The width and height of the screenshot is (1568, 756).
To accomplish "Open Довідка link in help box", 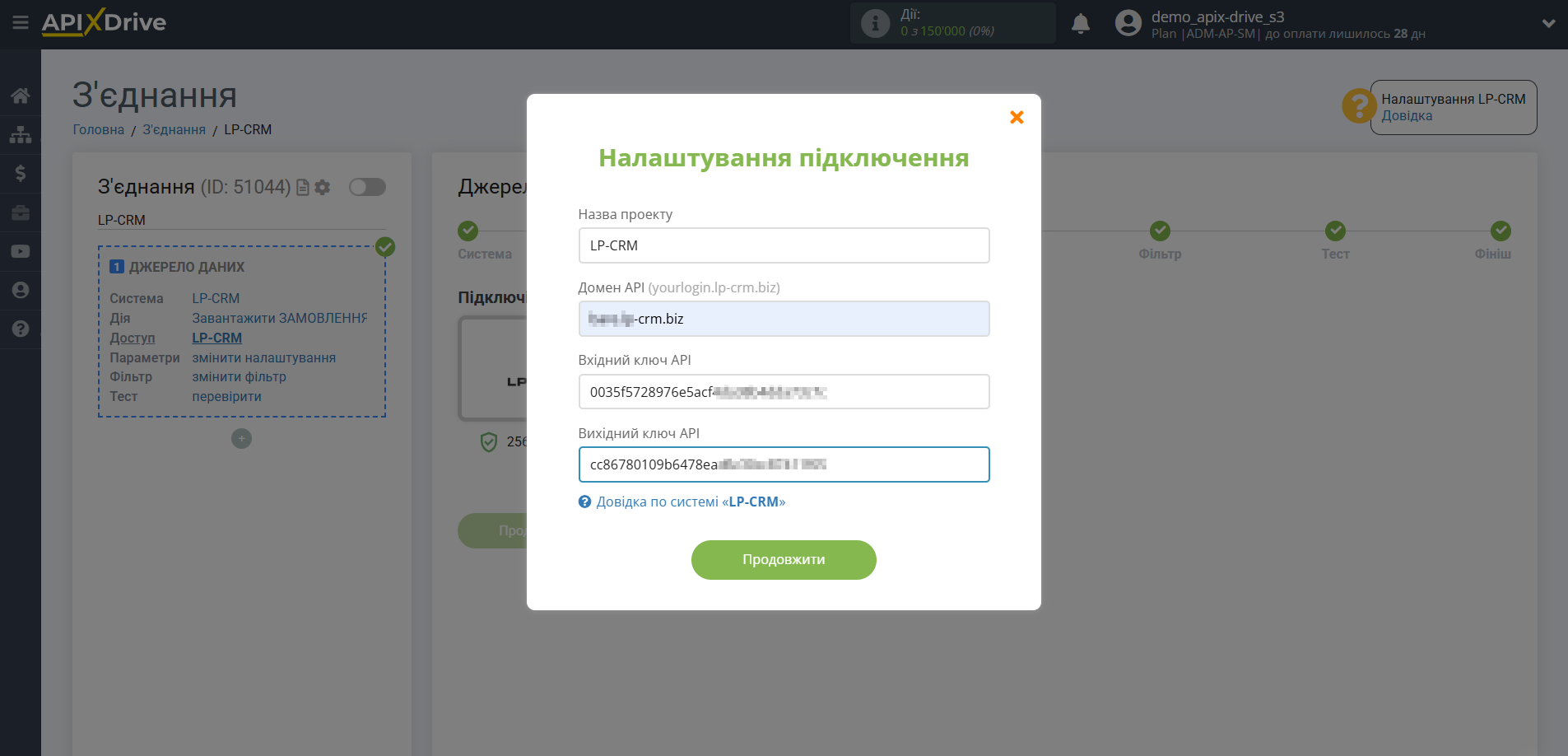I will coord(1407,116).
